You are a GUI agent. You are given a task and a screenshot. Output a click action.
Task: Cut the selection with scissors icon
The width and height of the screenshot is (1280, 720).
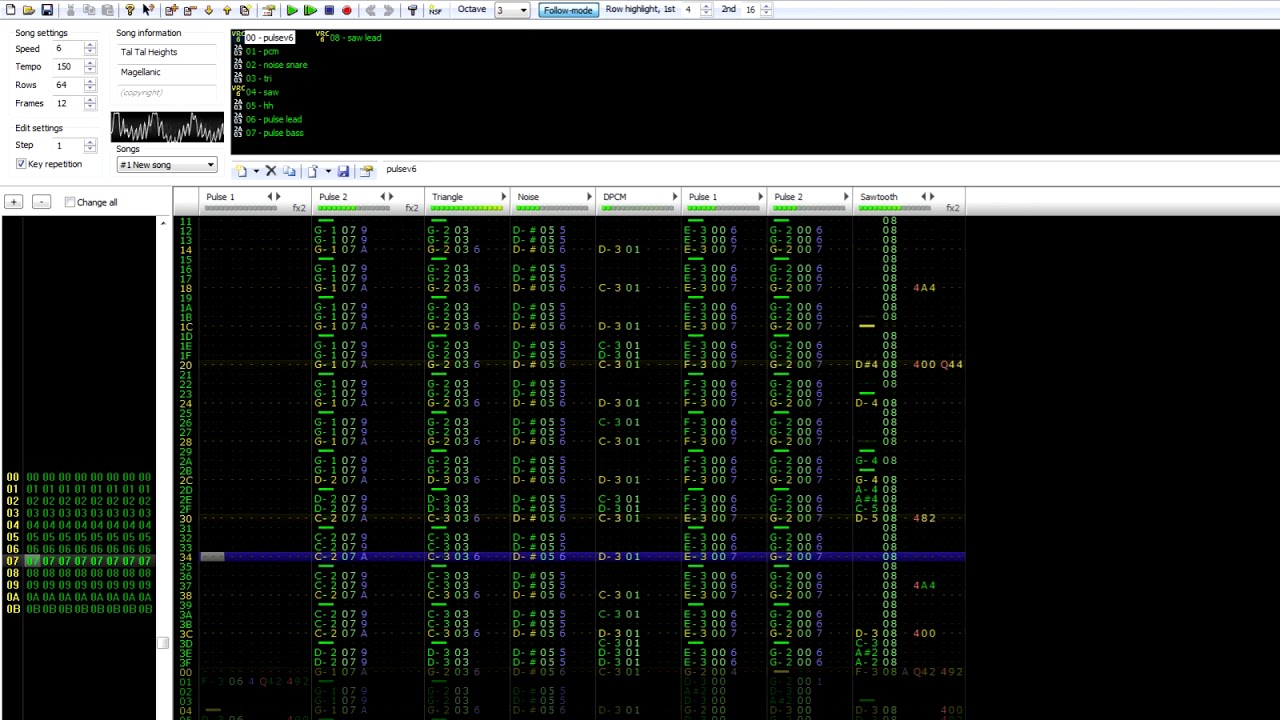click(x=70, y=10)
